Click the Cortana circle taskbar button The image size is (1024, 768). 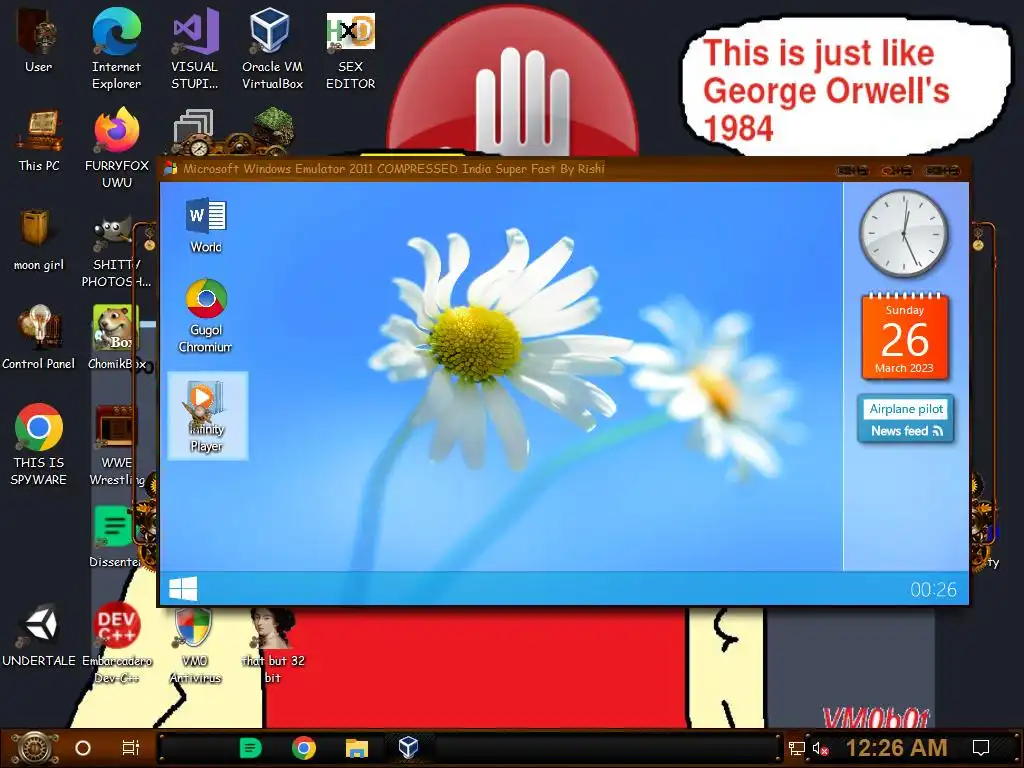[x=83, y=748]
